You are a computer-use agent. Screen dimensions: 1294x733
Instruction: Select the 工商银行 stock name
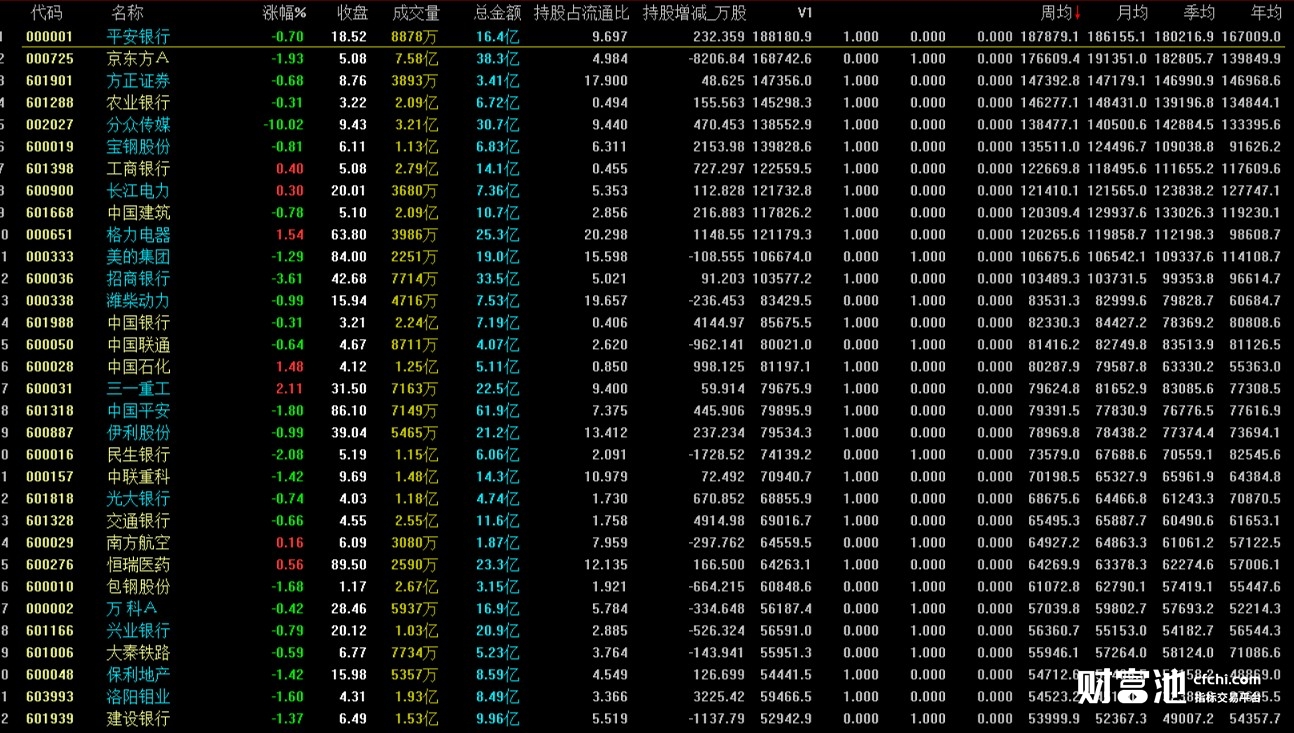(138, 169)
